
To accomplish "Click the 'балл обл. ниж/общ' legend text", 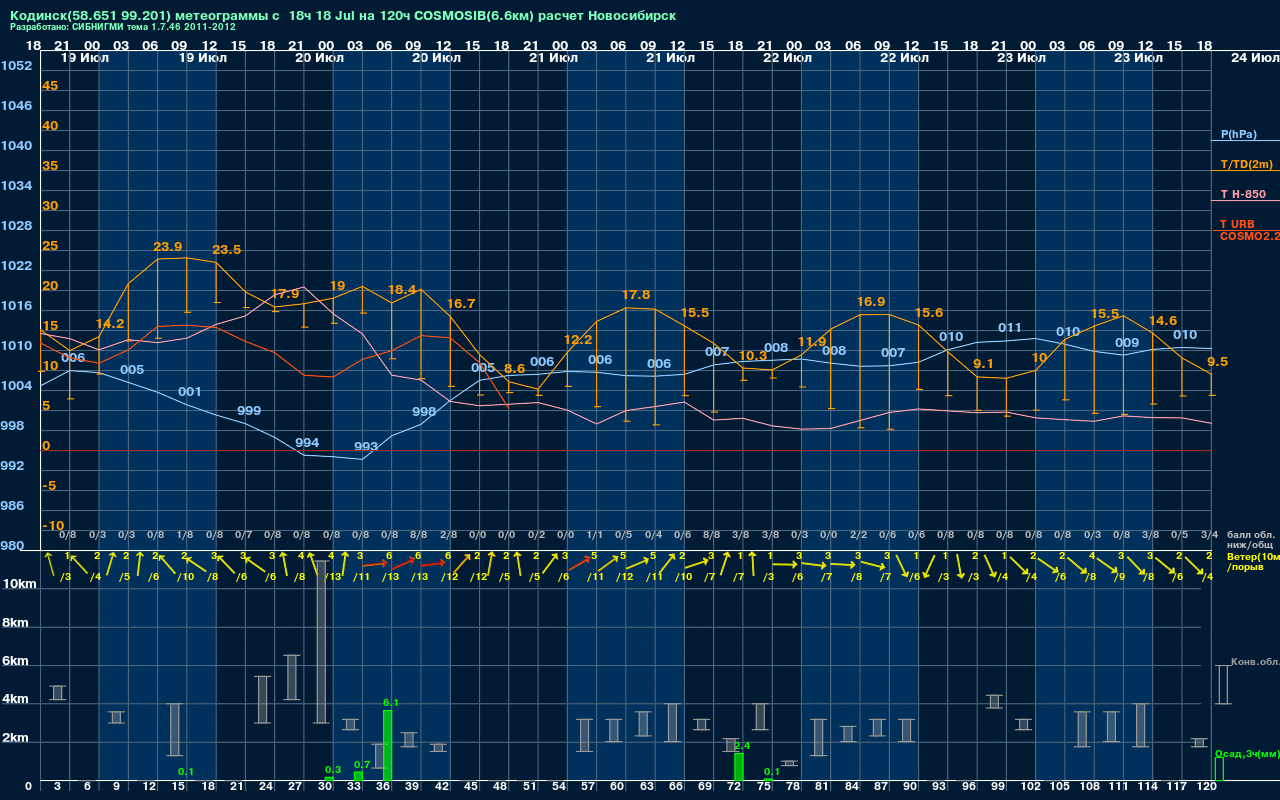I will pos(1252,540).
